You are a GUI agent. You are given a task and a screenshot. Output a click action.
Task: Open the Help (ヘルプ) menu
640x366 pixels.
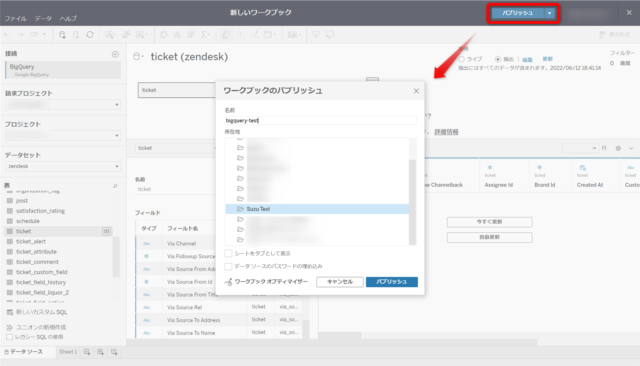point(68,18)
